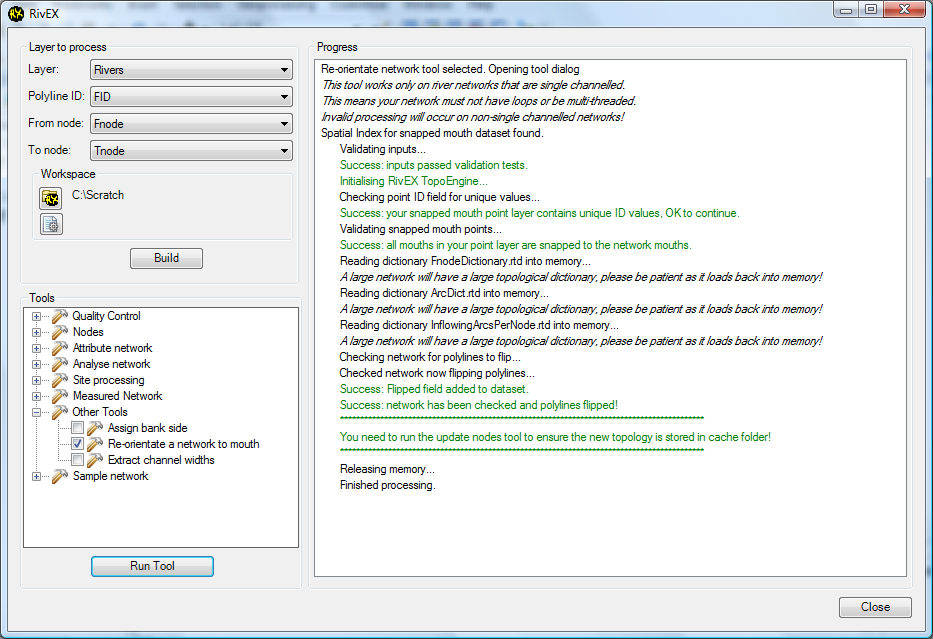
Task: Click the hammer icon beside Assign bank side
Action: 95,428
